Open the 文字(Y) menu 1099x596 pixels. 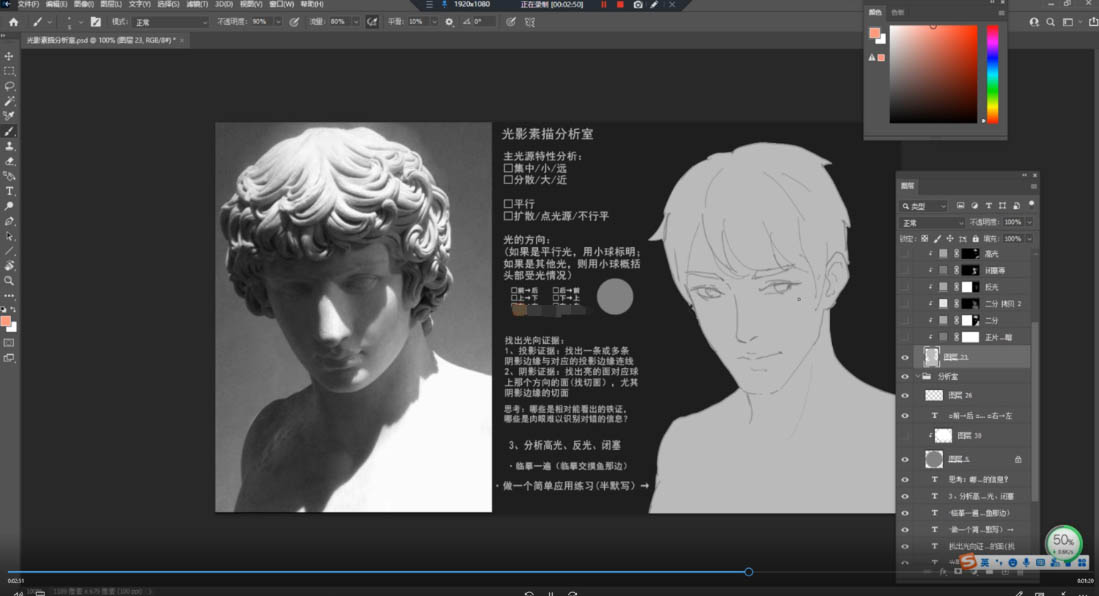(x=139, y=4)
